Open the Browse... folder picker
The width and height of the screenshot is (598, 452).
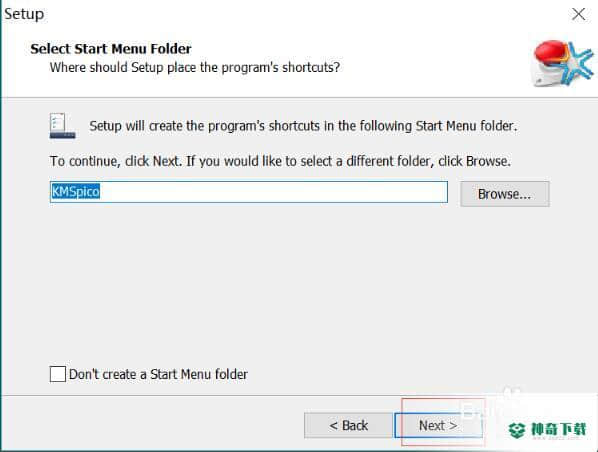pos(505,194)
